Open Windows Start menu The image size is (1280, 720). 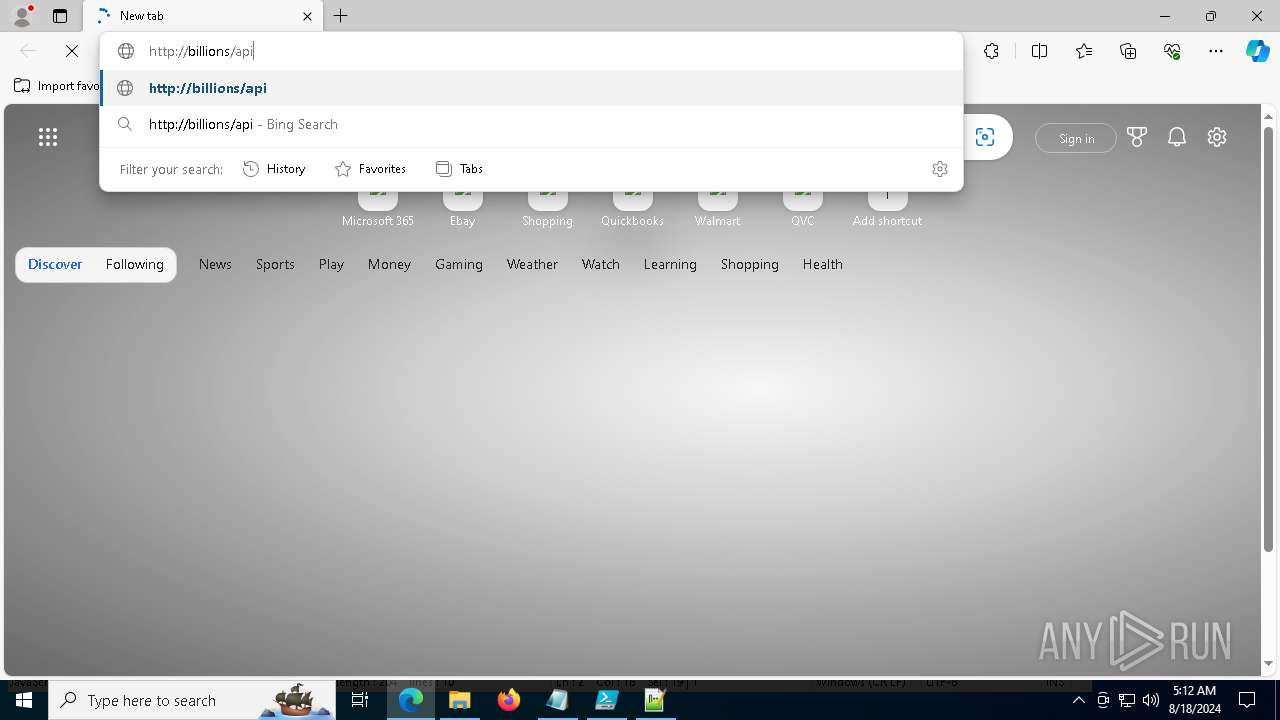tap(24, 700)
